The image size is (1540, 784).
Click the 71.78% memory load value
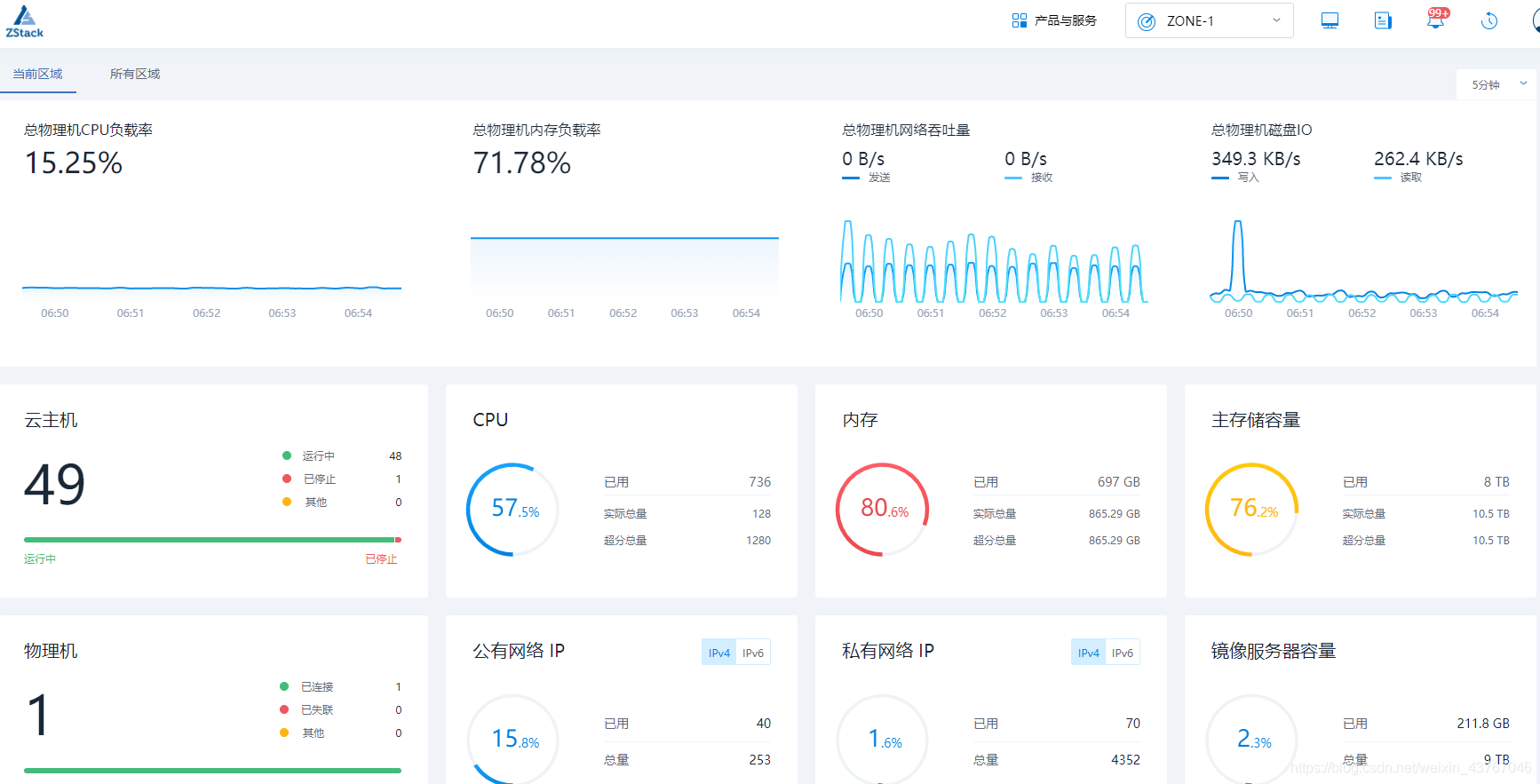coord(522,163)
